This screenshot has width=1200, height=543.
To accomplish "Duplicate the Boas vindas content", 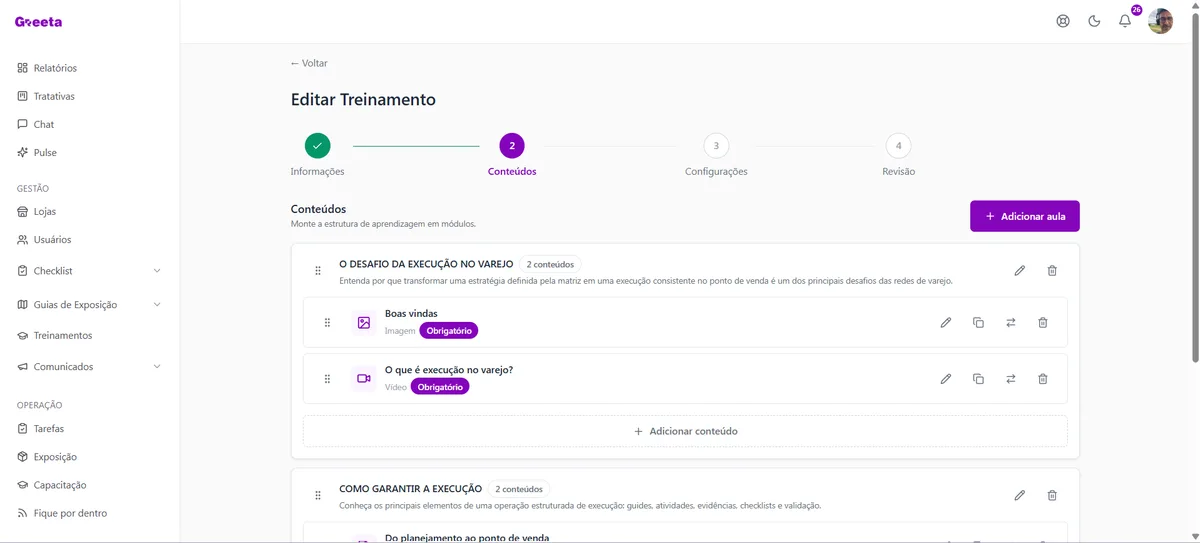I will tap(978, 323).
